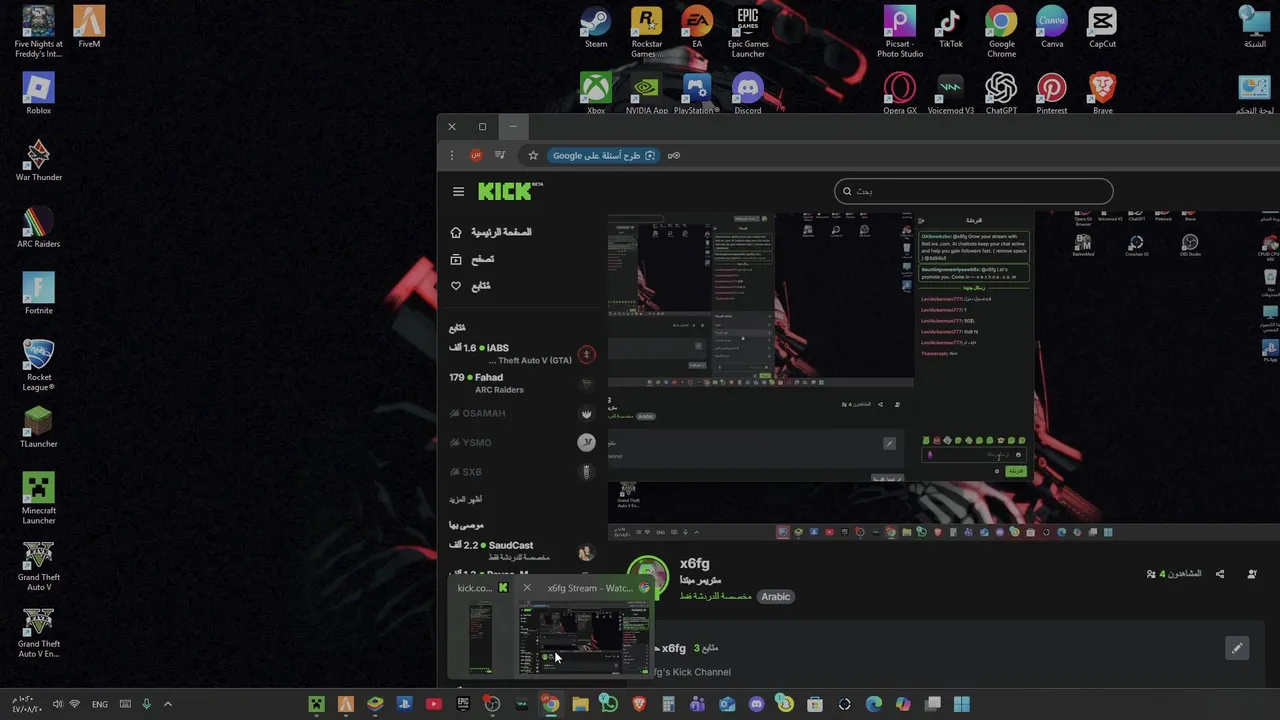The height and width of the screenshot is (720, 1280).
Task: Open the TLauncher desktop shortcut
Action: pos(39,427)
